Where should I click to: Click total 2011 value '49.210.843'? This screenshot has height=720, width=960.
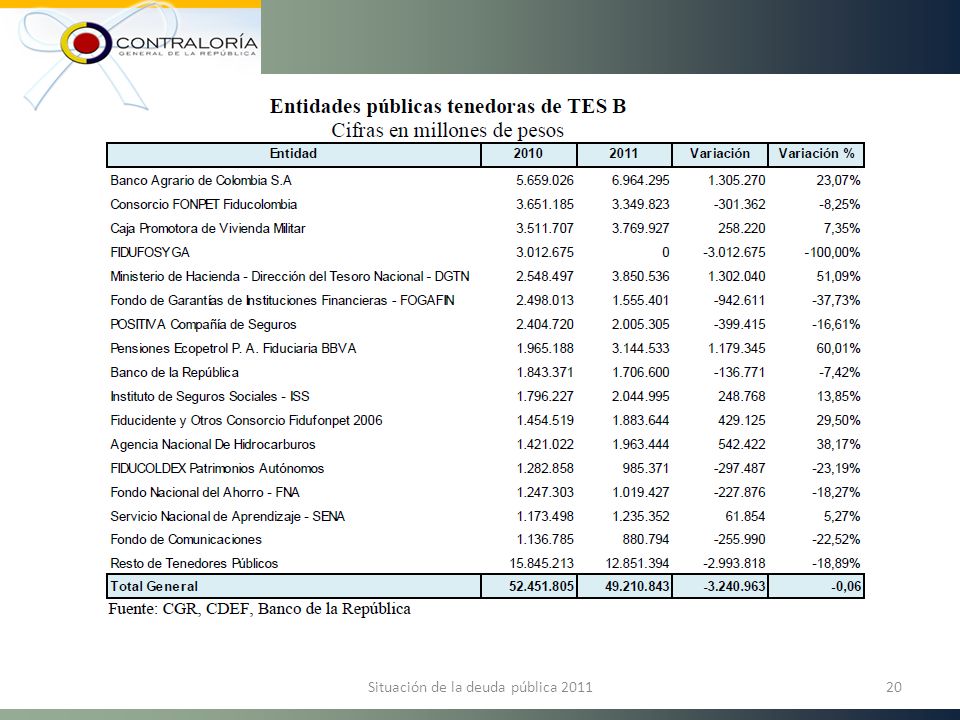coord(637,587)
